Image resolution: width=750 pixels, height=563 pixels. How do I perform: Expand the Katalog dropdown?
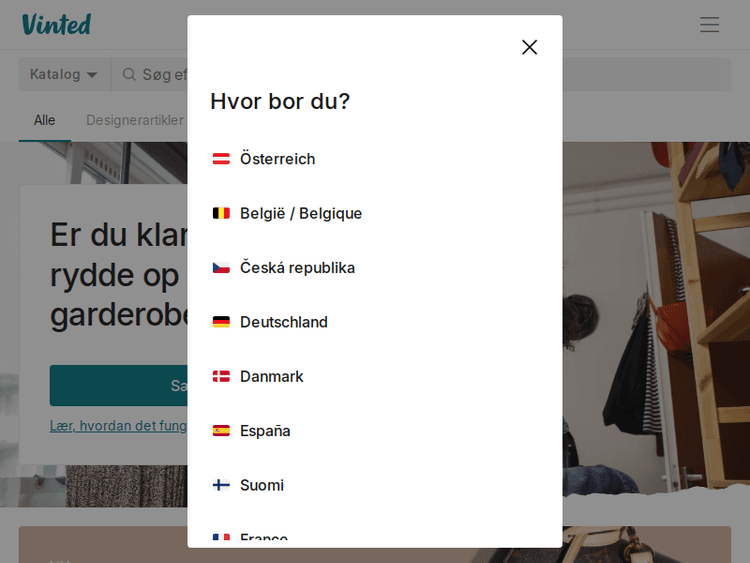65,75
